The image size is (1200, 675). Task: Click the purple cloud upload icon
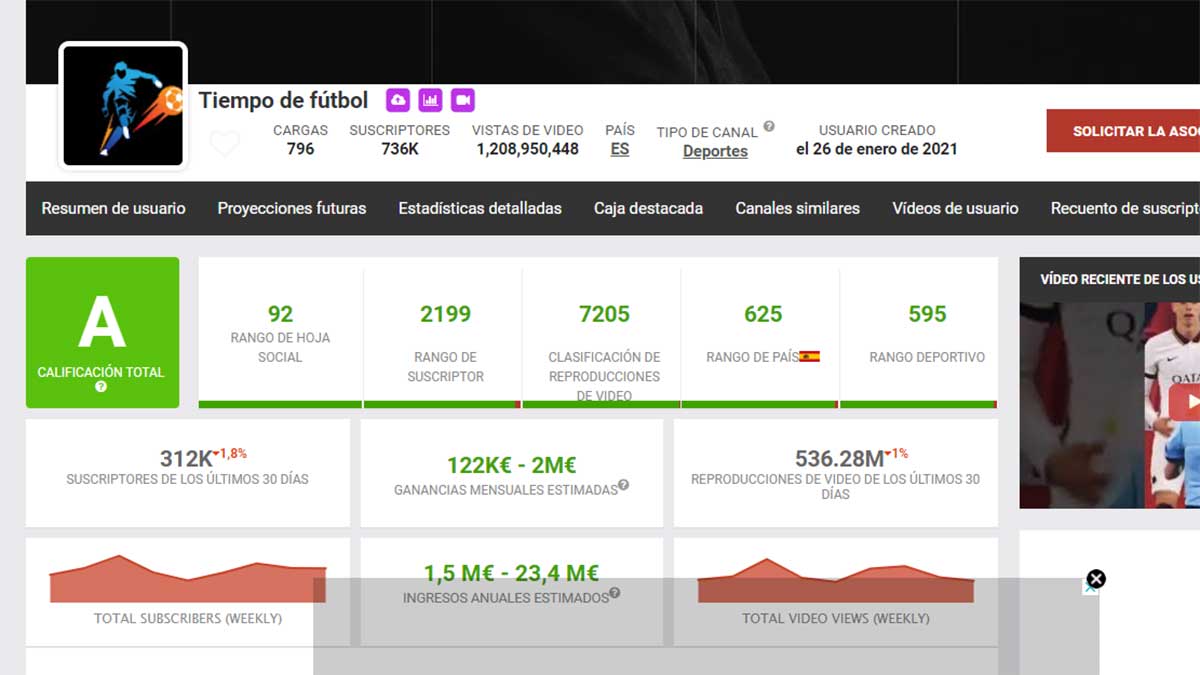[x=398, y=100]
